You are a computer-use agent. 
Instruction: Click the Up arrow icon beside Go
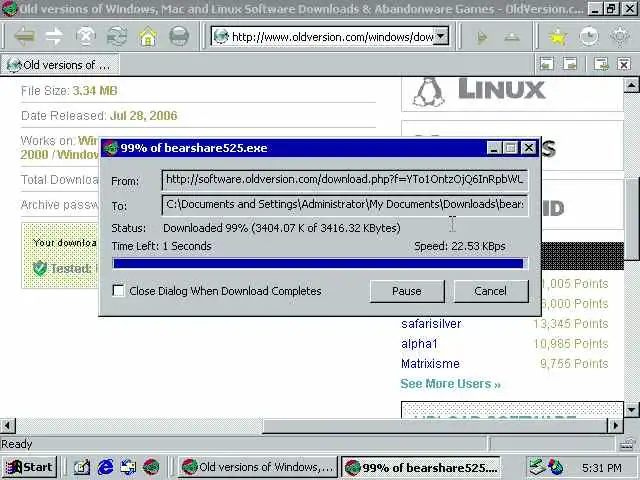coord(512,38)
